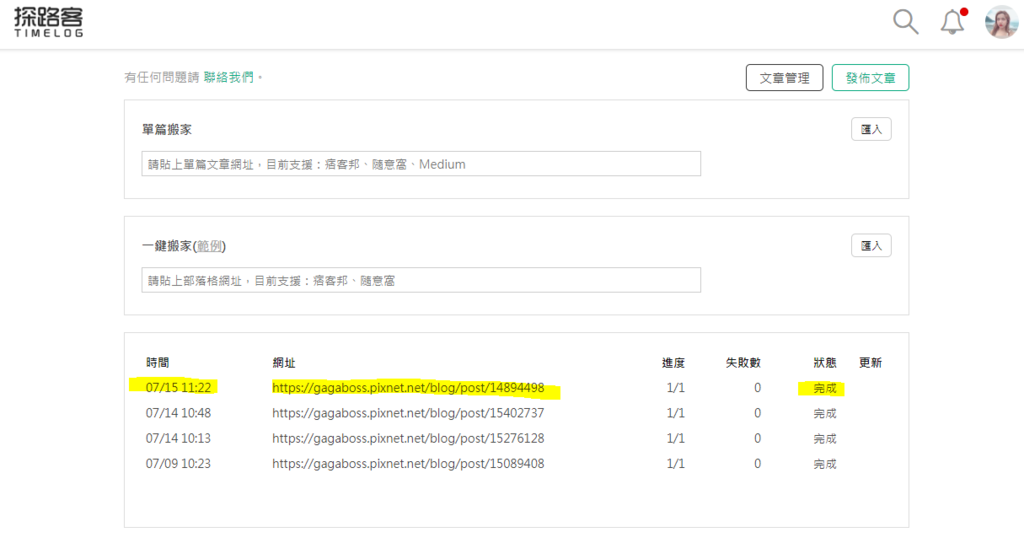
Task: Click progress 1/1 in the 07/15 row
Action: (x=675, y=387)
